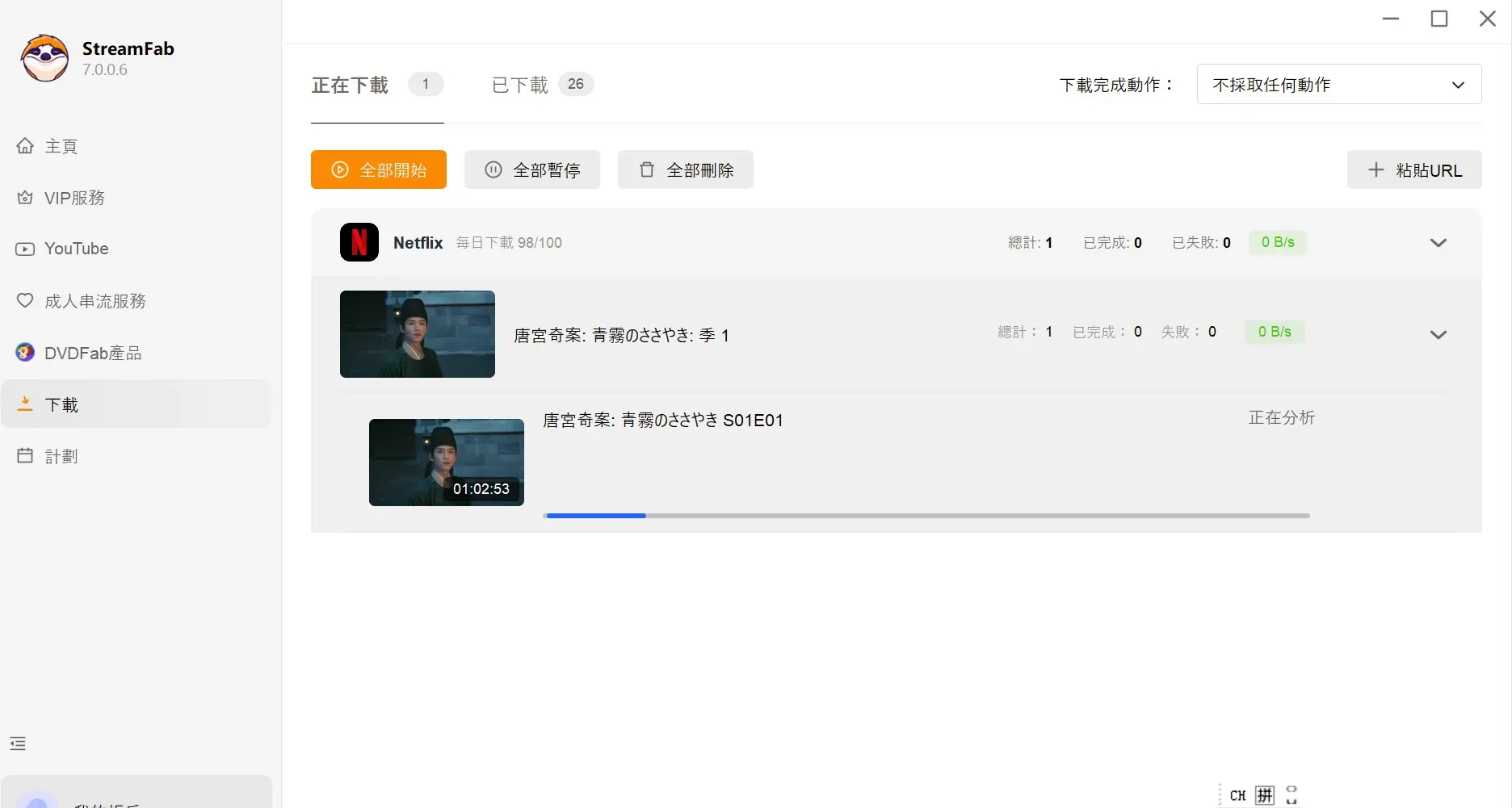Collapse the Netflix group chevron
The height and width of the screenshot is (808, 1512).
pyautogui.click(x=1438, y=242)
